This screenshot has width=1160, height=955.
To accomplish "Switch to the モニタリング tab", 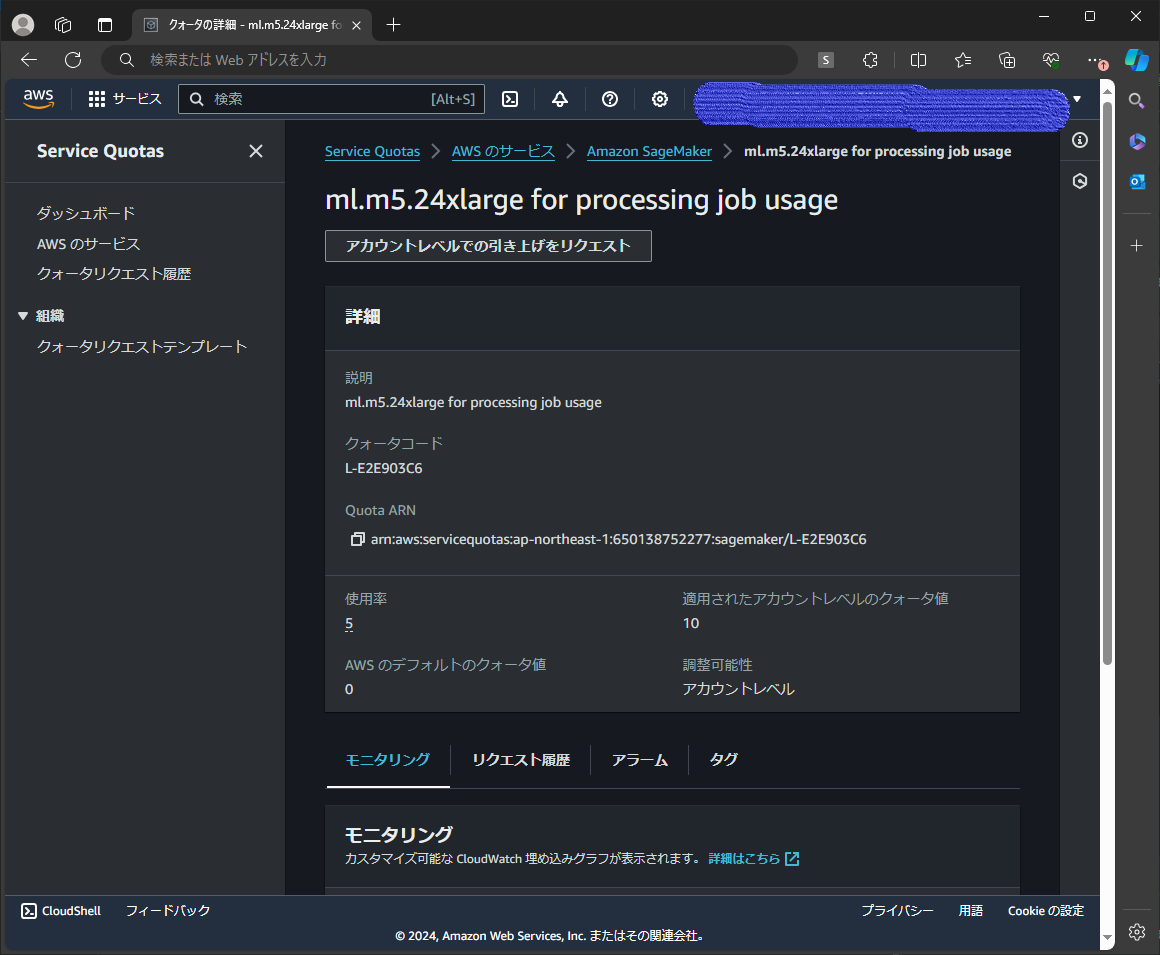I will click(388, 760).
